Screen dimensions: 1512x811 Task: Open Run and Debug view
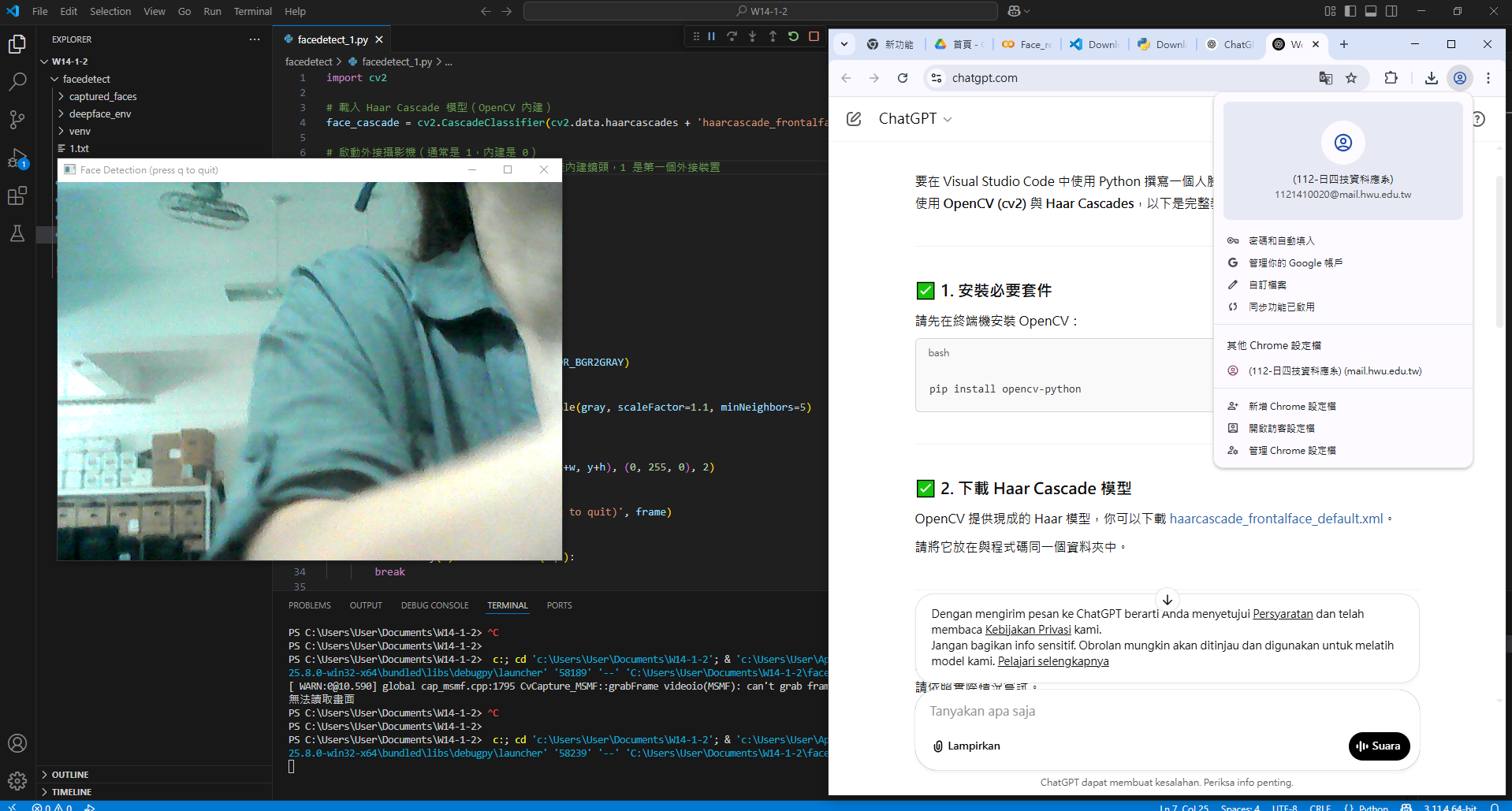tap(17, 158)
